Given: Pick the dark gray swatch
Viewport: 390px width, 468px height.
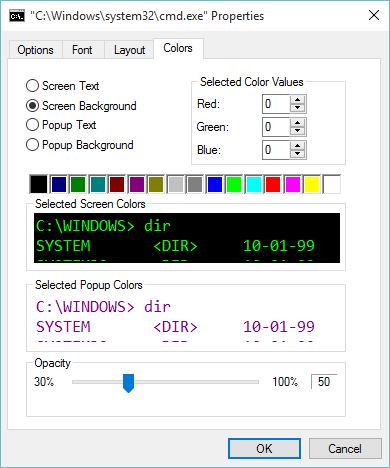Looking at the screenshot, I should click(195, 184).
